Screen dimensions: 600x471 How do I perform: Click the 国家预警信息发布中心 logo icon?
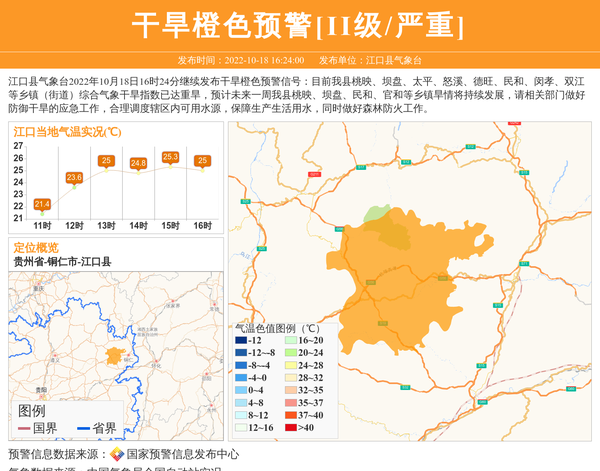pos(117,455)
